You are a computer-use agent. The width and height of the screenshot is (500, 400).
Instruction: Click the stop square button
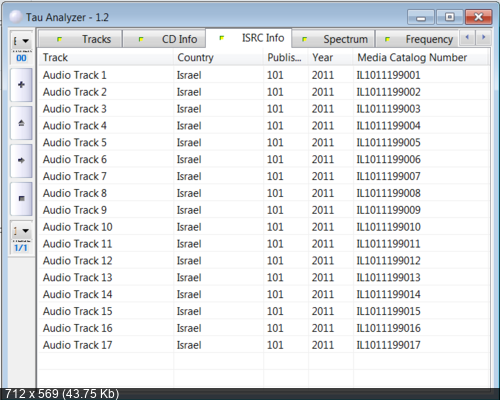click(x=21, y=199)
